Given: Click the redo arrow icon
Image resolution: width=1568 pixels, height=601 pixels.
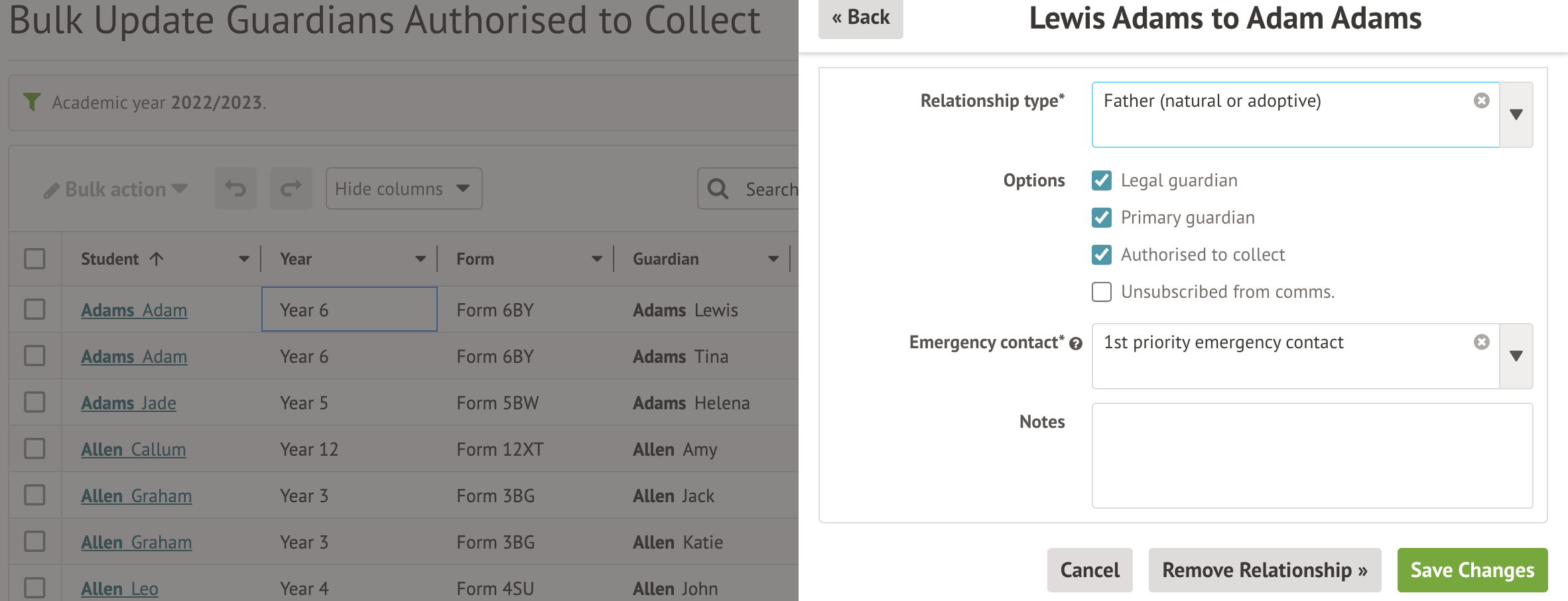Looking at the screenshot, I should click(x=291, y=189).
